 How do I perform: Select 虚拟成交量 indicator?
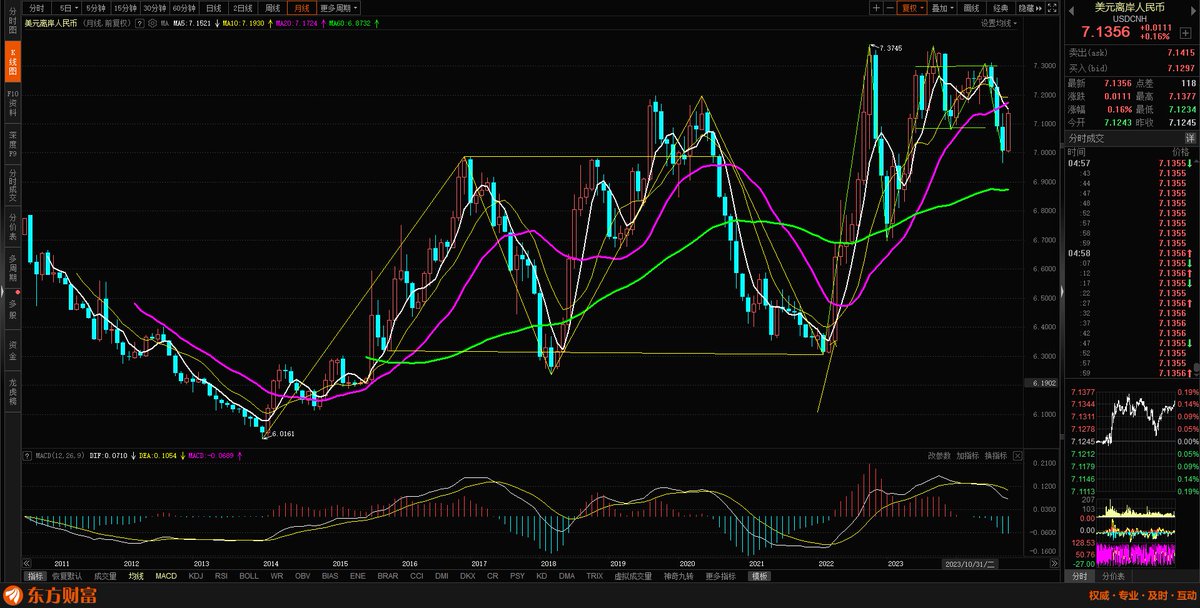click(x=632, y=576)
